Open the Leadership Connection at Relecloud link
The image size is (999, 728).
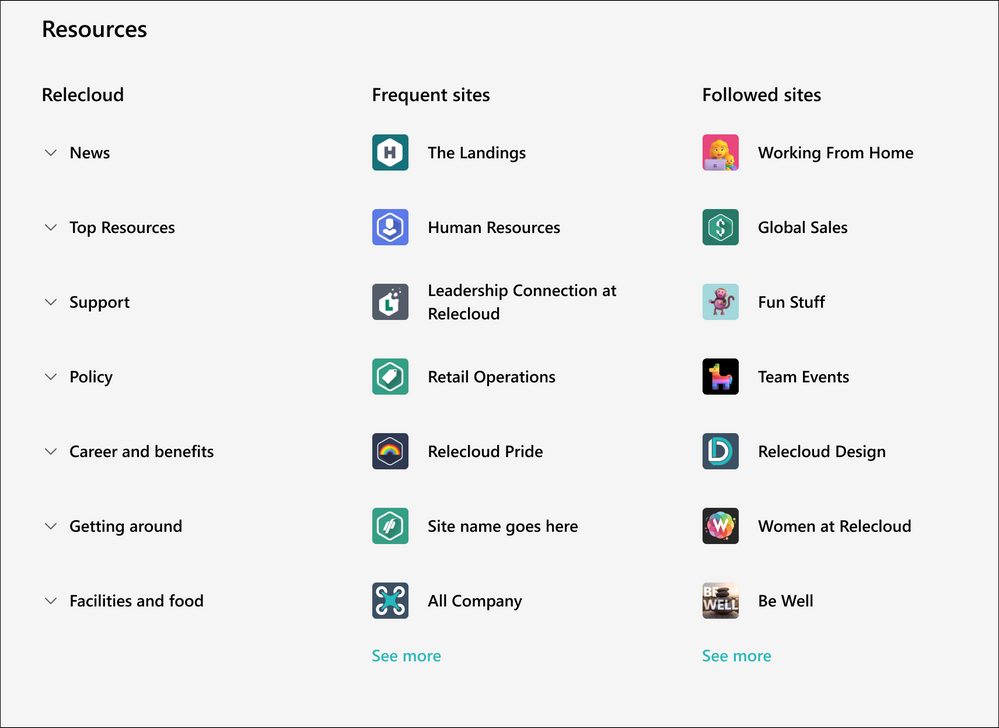coord(521,302)
